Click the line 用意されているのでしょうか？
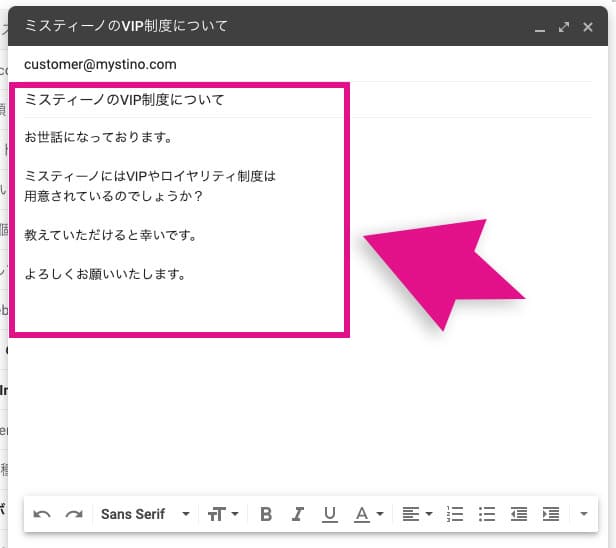Screen dimensions: 616x548 (114, 196)
